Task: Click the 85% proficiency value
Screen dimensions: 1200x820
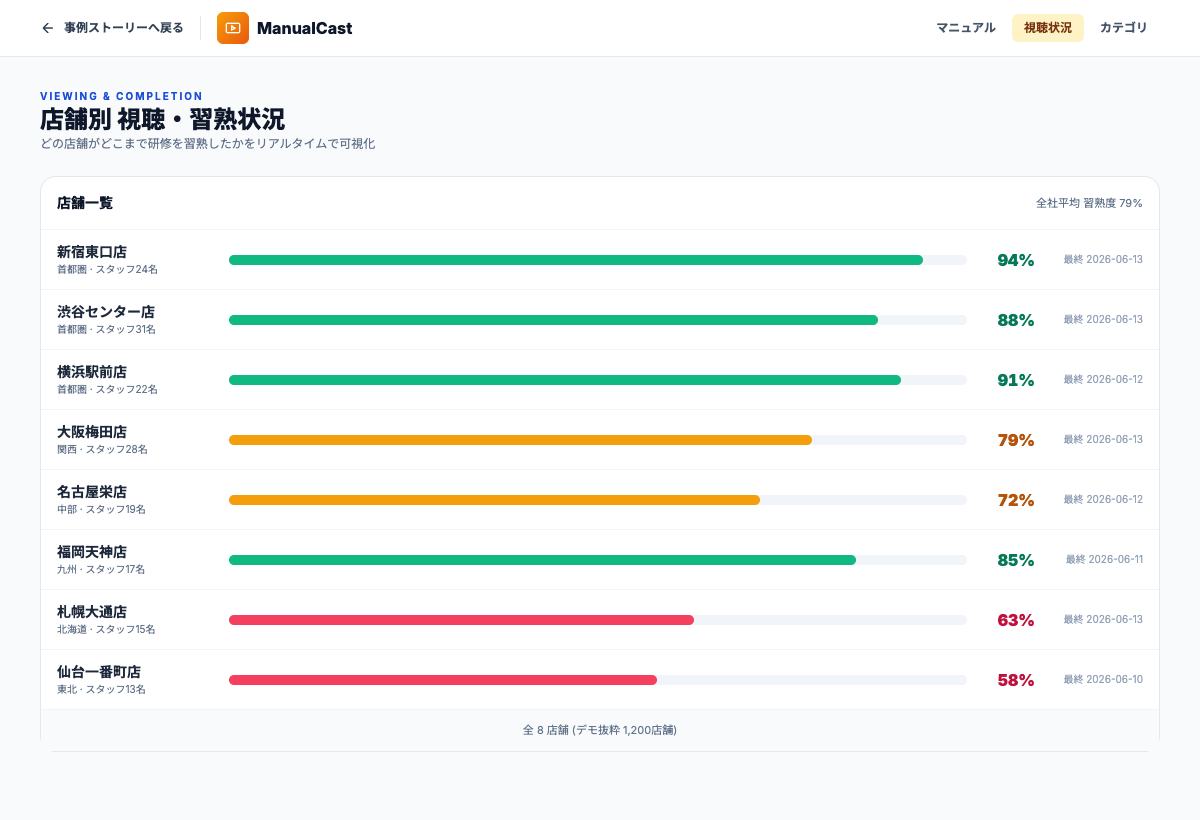Action: [x=1015, y=560]
